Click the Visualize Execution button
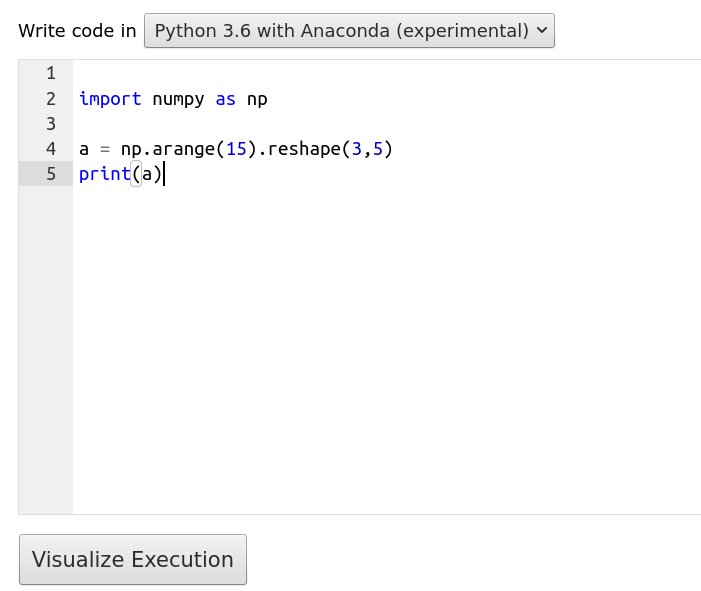The height and width of the screenshot is (591, 701). 133,559
